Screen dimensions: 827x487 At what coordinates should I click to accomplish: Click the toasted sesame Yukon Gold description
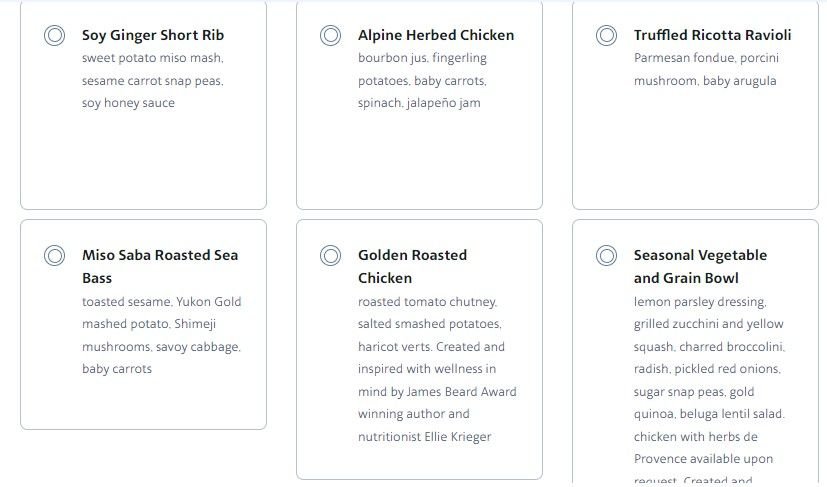point(161,335)
